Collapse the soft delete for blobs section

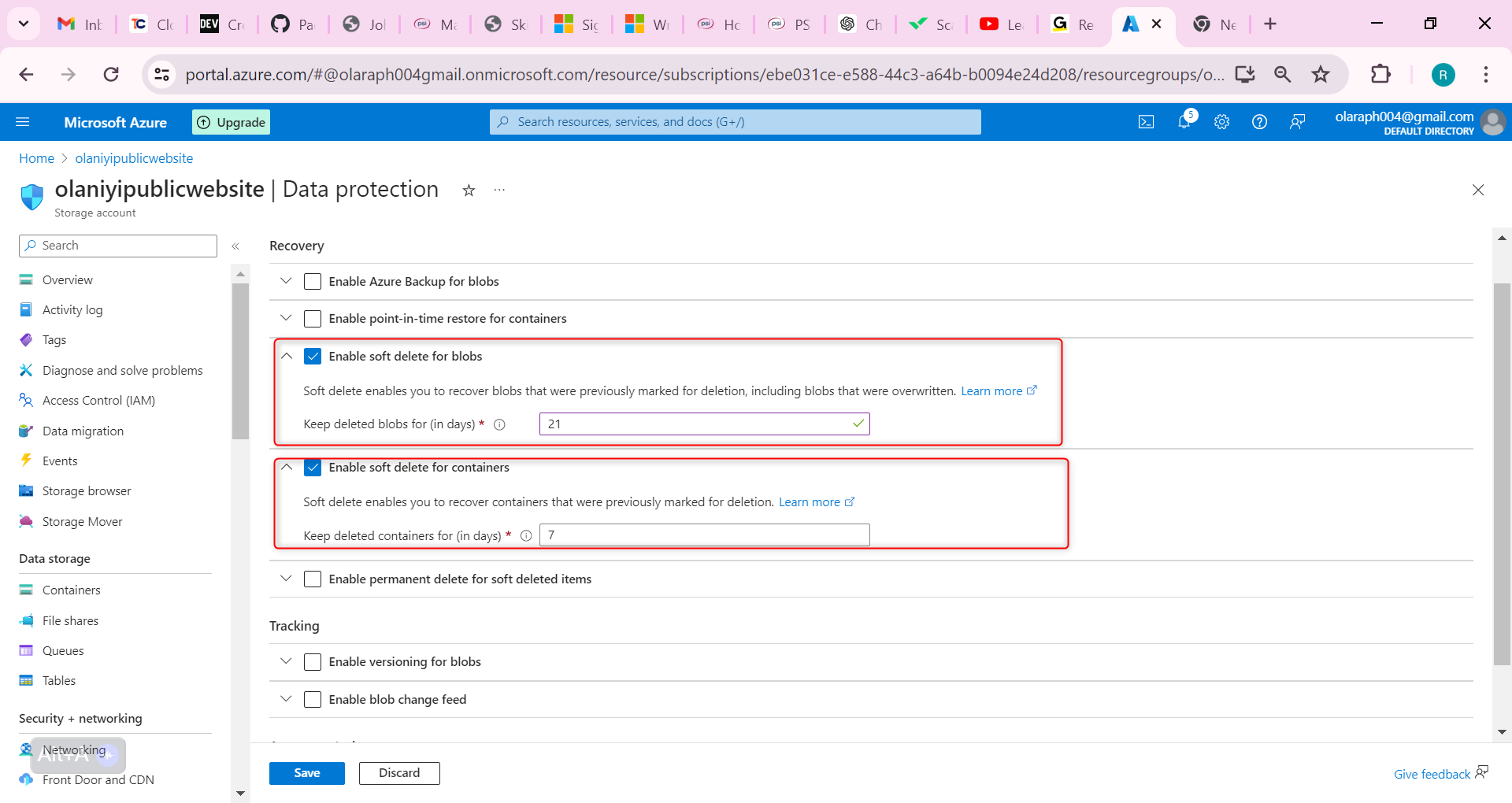pos(287,356)
